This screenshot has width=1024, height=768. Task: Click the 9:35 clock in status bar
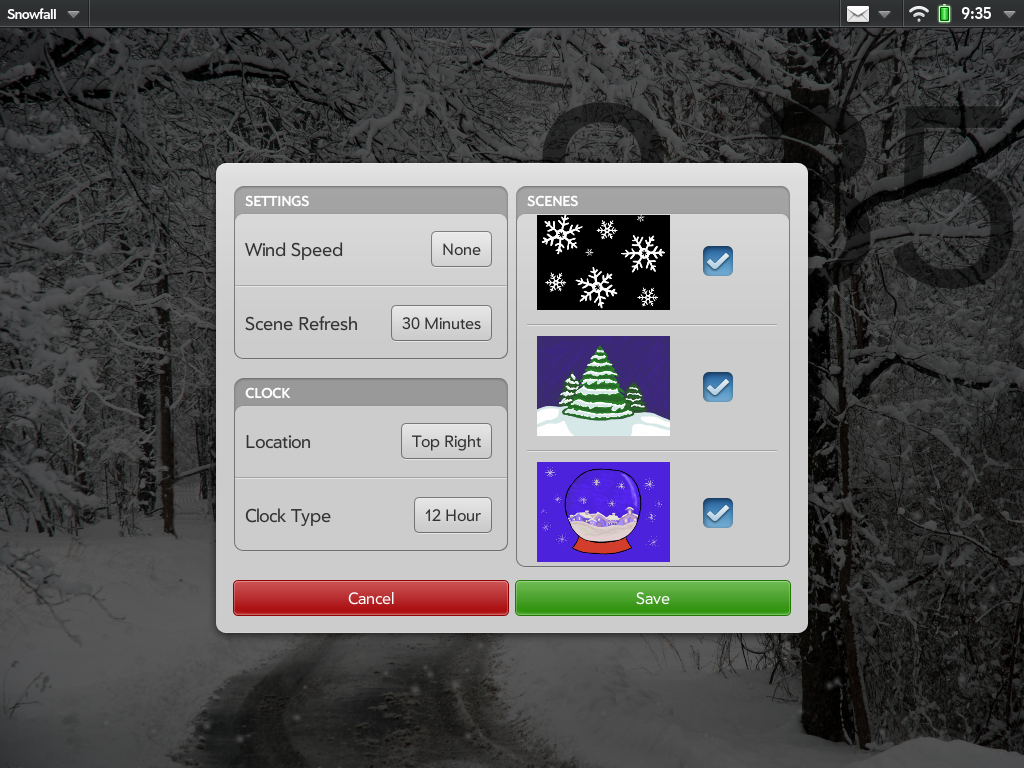pos(976,14)
